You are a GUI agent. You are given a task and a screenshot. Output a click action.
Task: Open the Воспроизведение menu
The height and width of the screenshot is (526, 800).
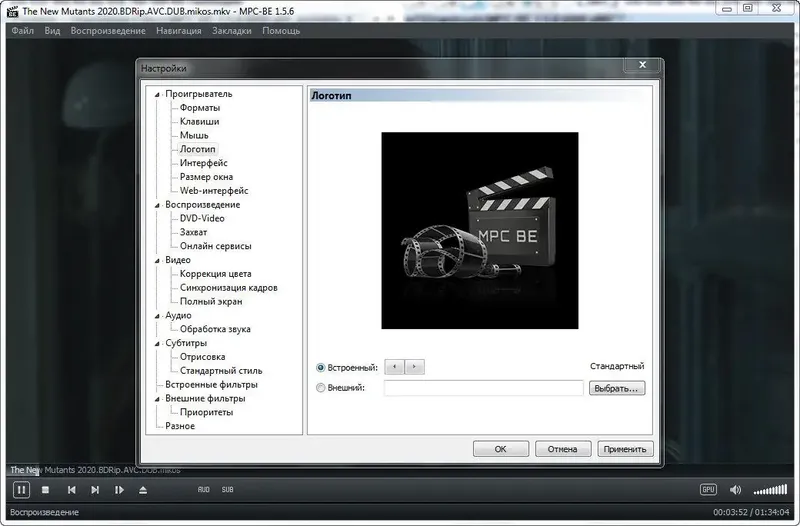coord(108,31)
